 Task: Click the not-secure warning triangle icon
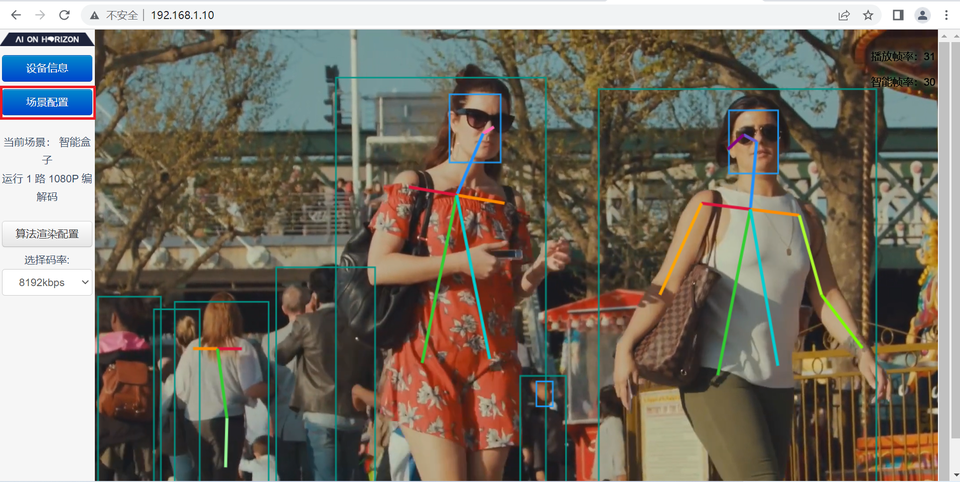point(94,15)
